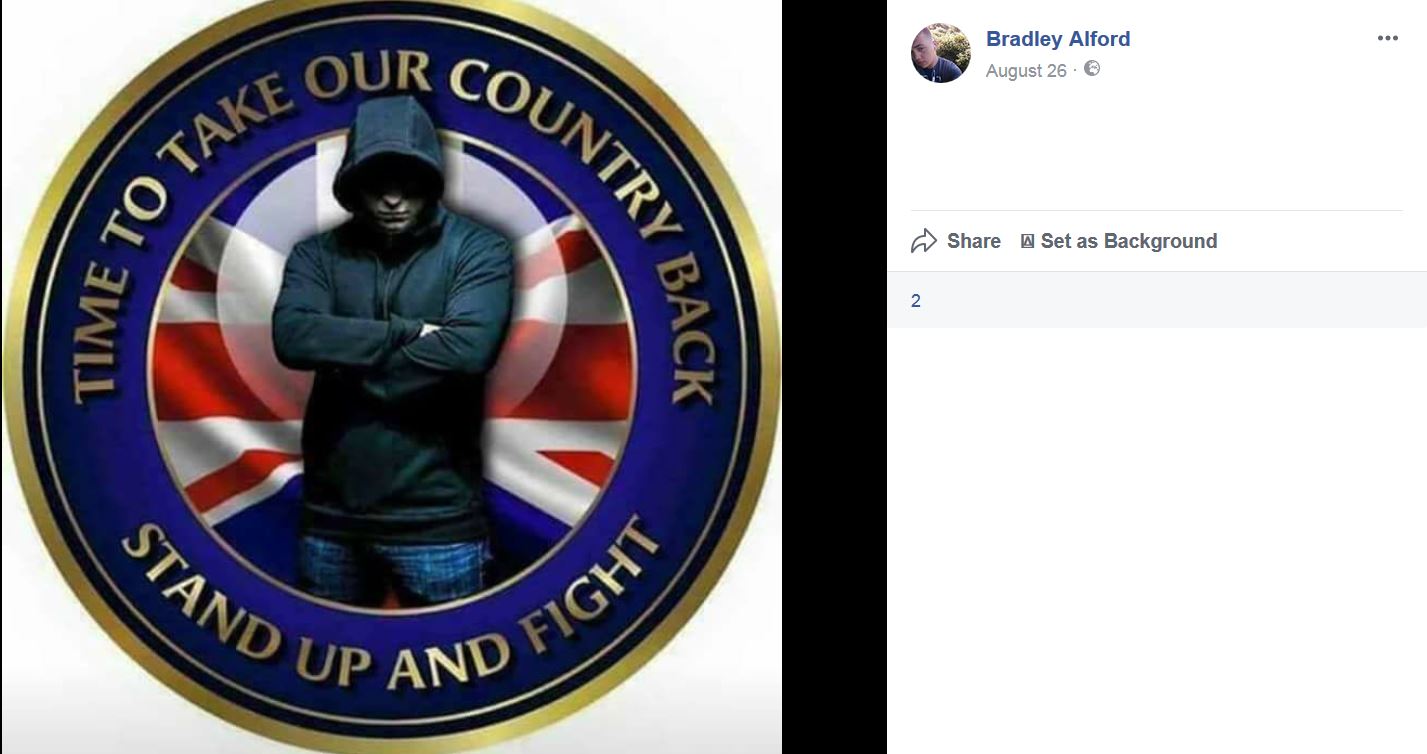Image resolution: width=1427 pixels, height=754 pixels.
Task: Click the hooded figure's face in the photo
Action: click(384, 187)
